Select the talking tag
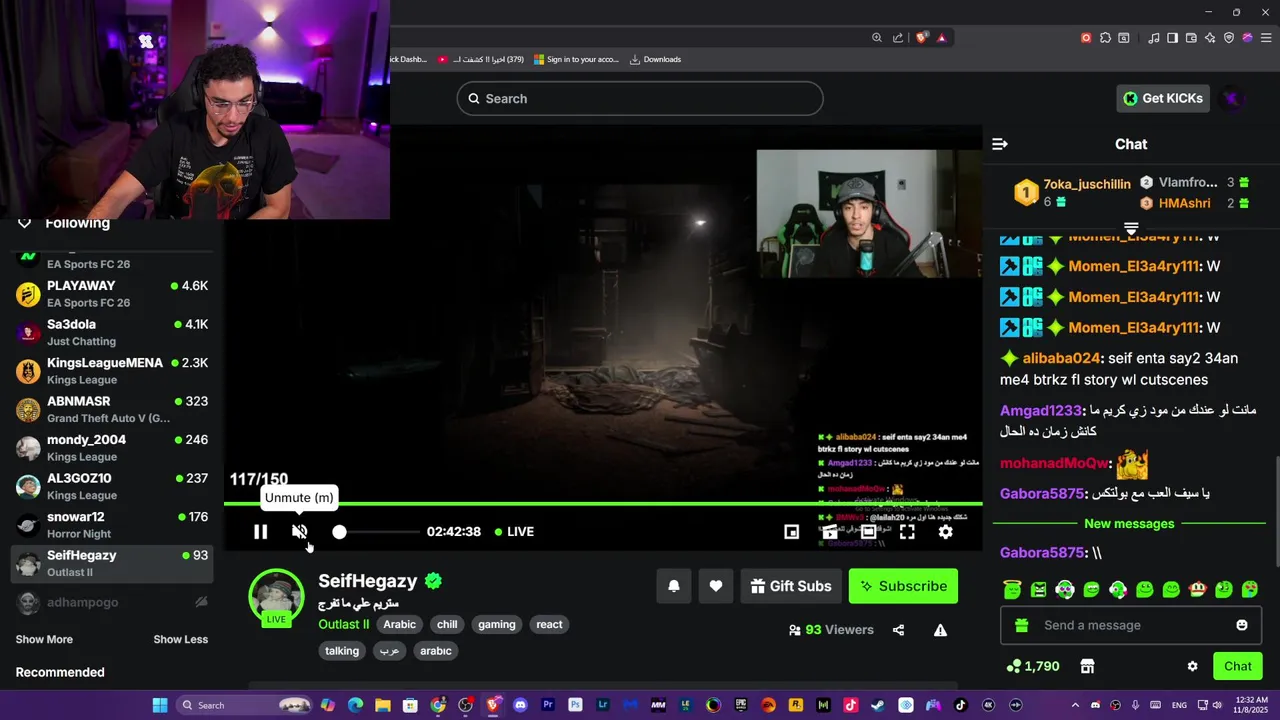The image size is (1280, 720). point(342,651)
